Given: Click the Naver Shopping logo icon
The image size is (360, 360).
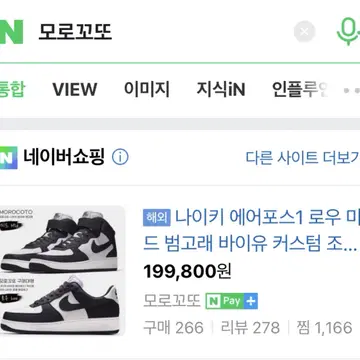Looking at the screenshot, I should coord(8,157).
